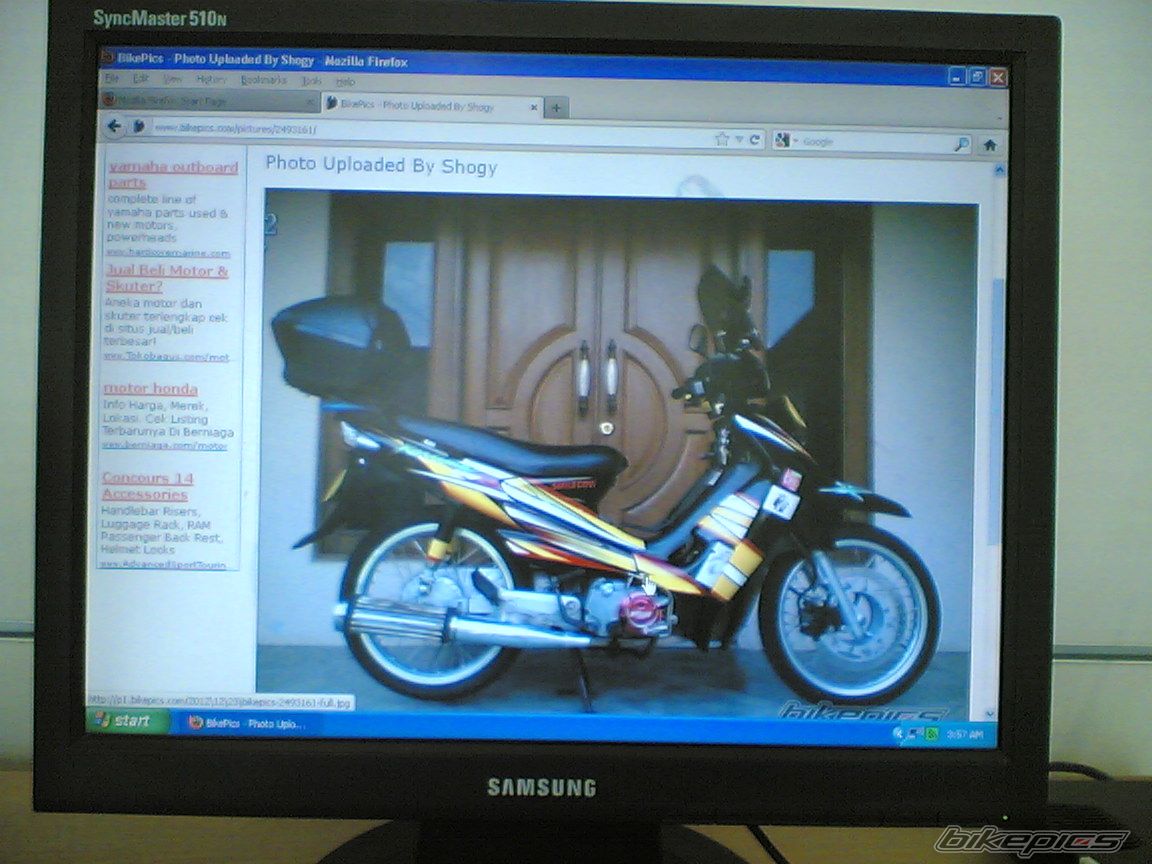Follow the 'motor honda' ad link
The image size is (1152, 864).
[150, 389]
